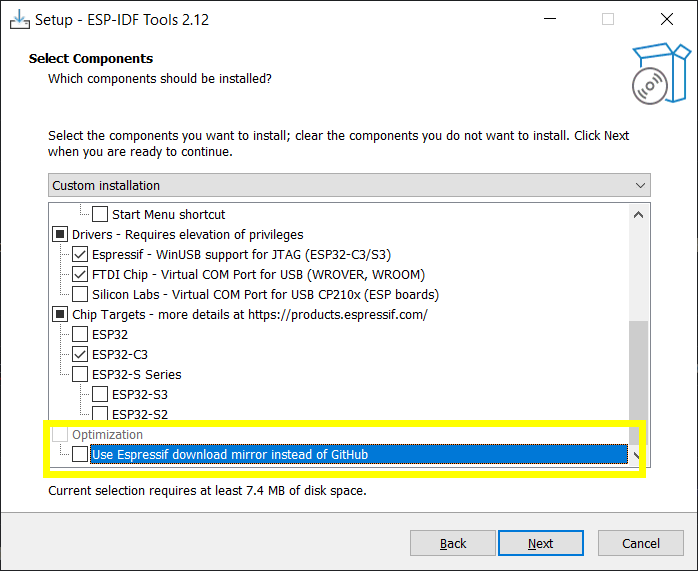
Task: Select 'Use Espressif download mirror instead of GitHub' row
Action: 358,454
